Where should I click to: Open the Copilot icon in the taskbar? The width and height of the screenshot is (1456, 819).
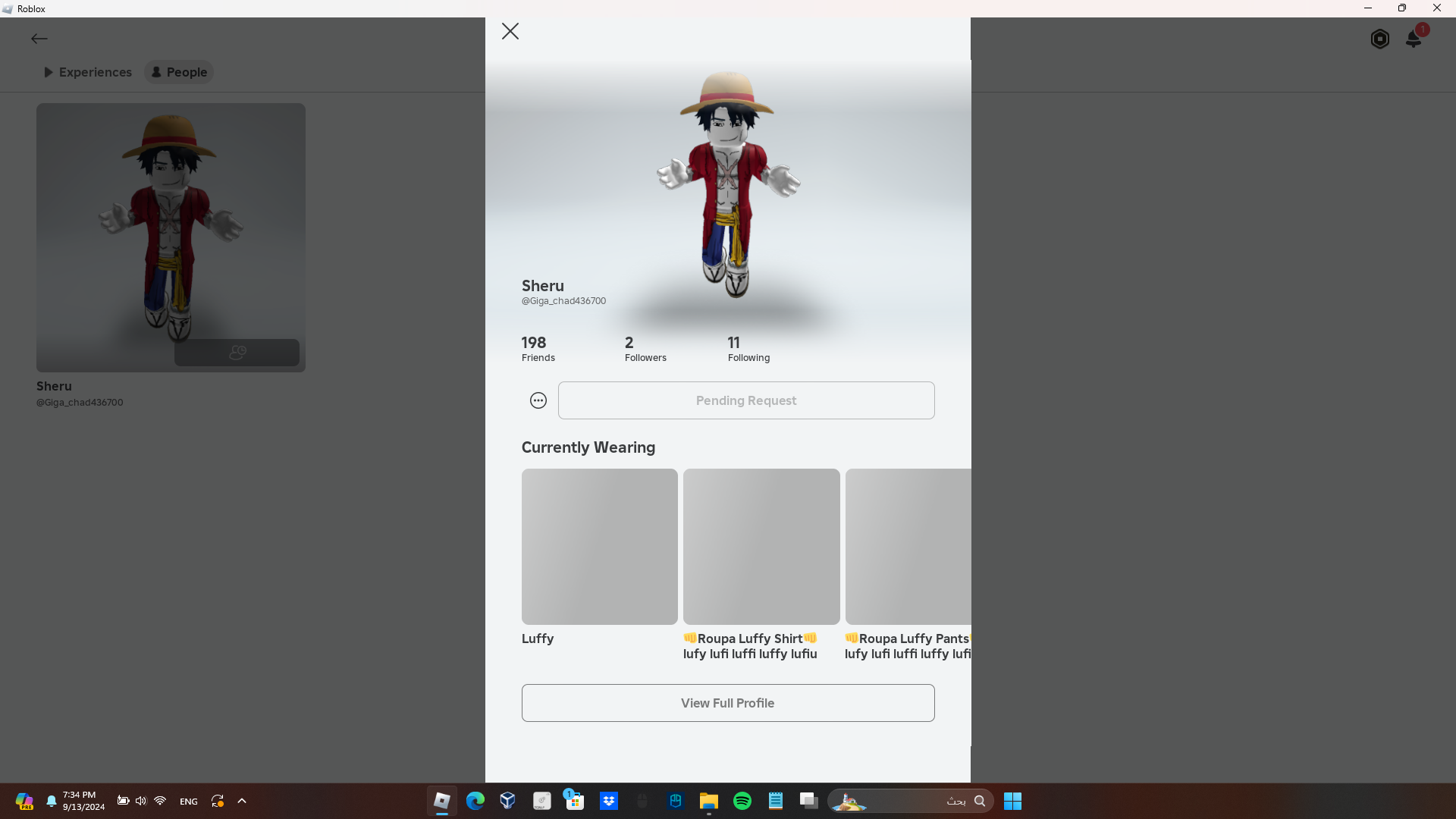pos(24,801)
